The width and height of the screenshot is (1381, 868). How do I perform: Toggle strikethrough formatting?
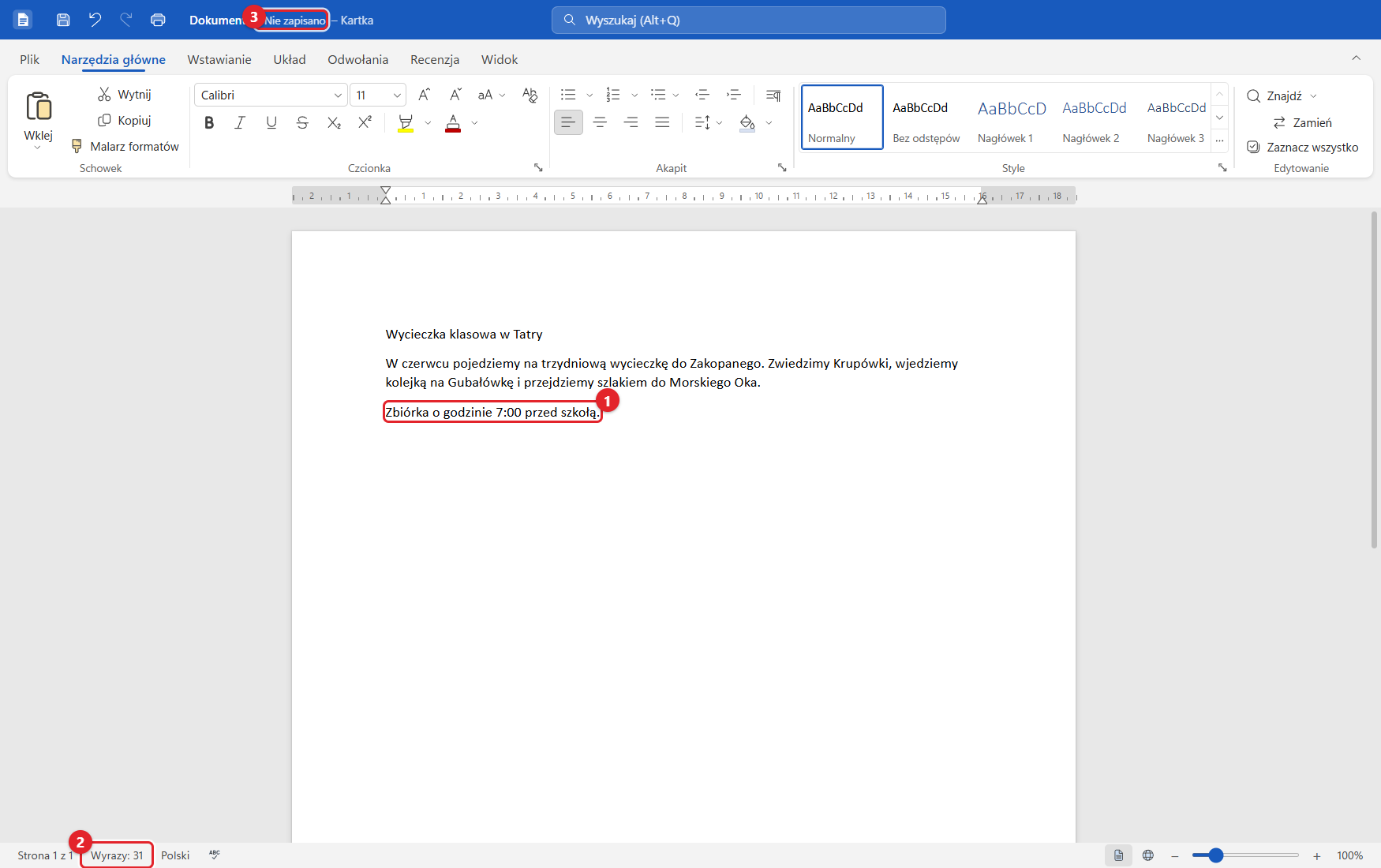coord(302,123)
